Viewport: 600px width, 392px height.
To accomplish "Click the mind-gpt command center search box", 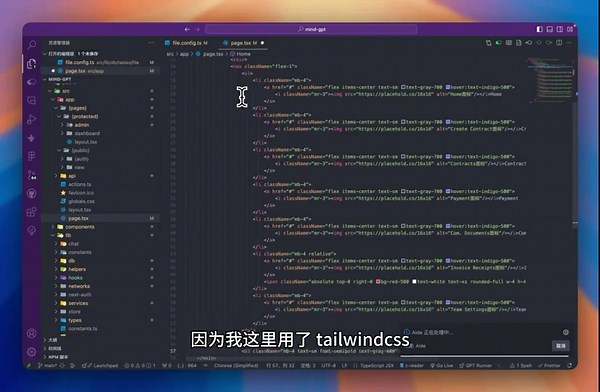I will [x=311, y=29].
